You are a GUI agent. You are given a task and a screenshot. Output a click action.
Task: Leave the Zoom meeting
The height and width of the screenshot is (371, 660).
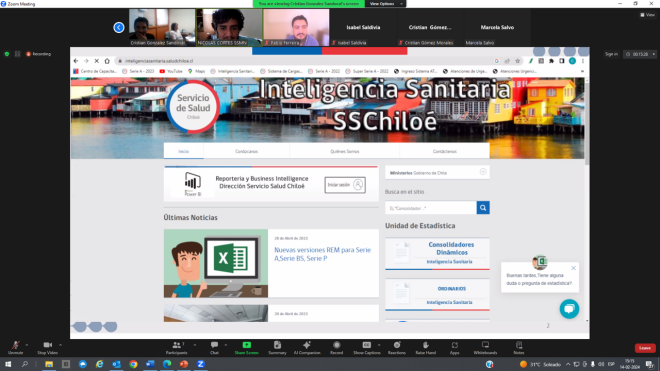click(645, 348)
